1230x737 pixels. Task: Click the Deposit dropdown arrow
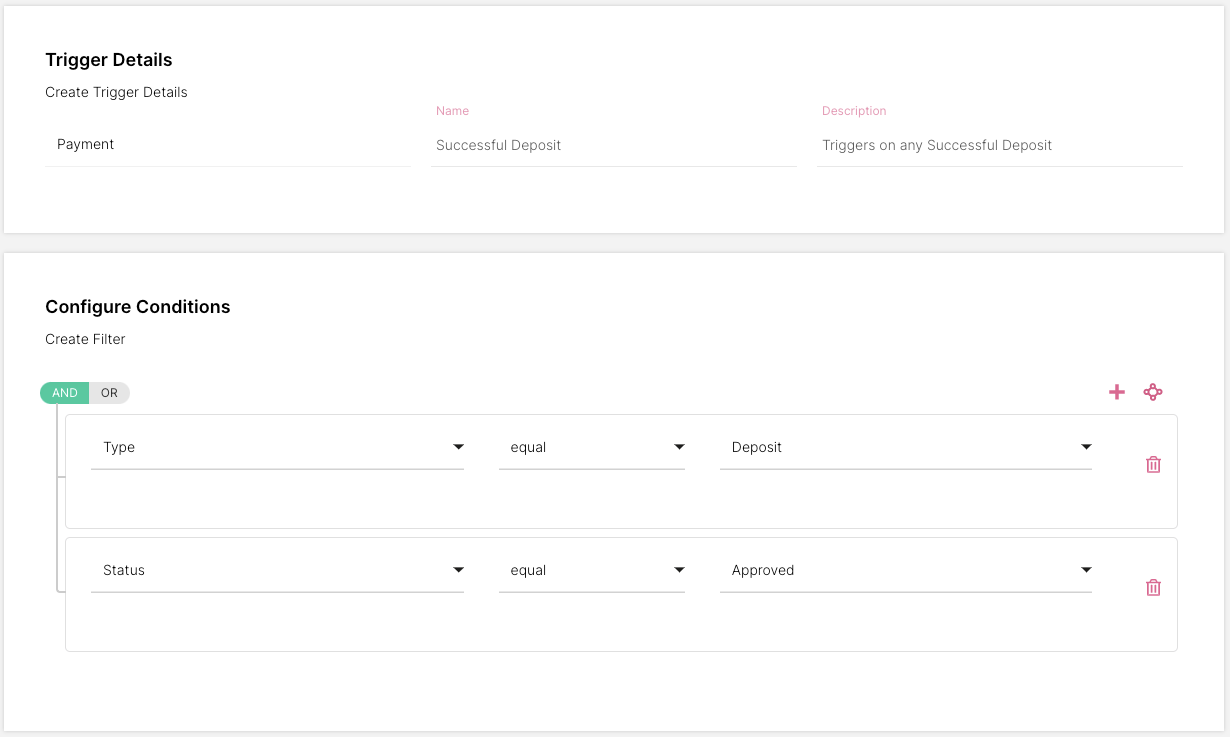click(x=1086, y=447)
